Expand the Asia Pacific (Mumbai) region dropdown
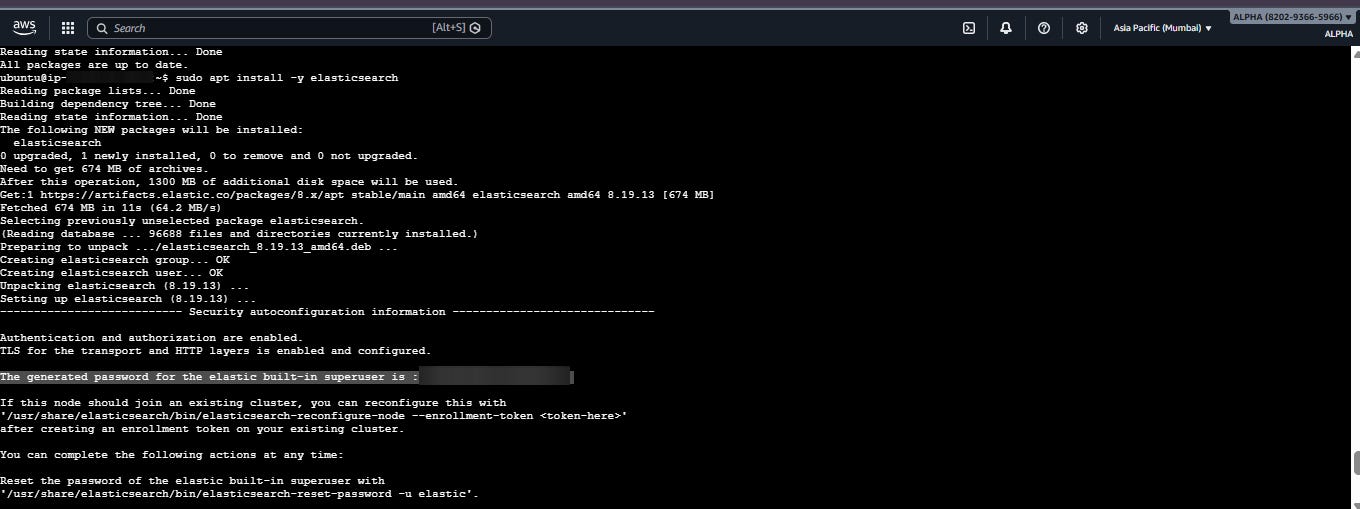This screenshot has height=509, width=1360. click(1162, 28)
